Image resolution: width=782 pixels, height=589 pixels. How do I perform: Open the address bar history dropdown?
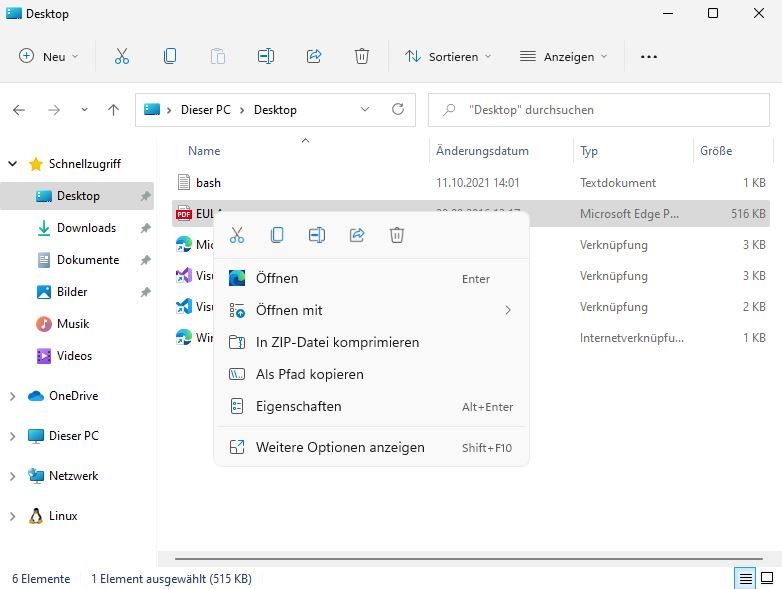point(365,109)
